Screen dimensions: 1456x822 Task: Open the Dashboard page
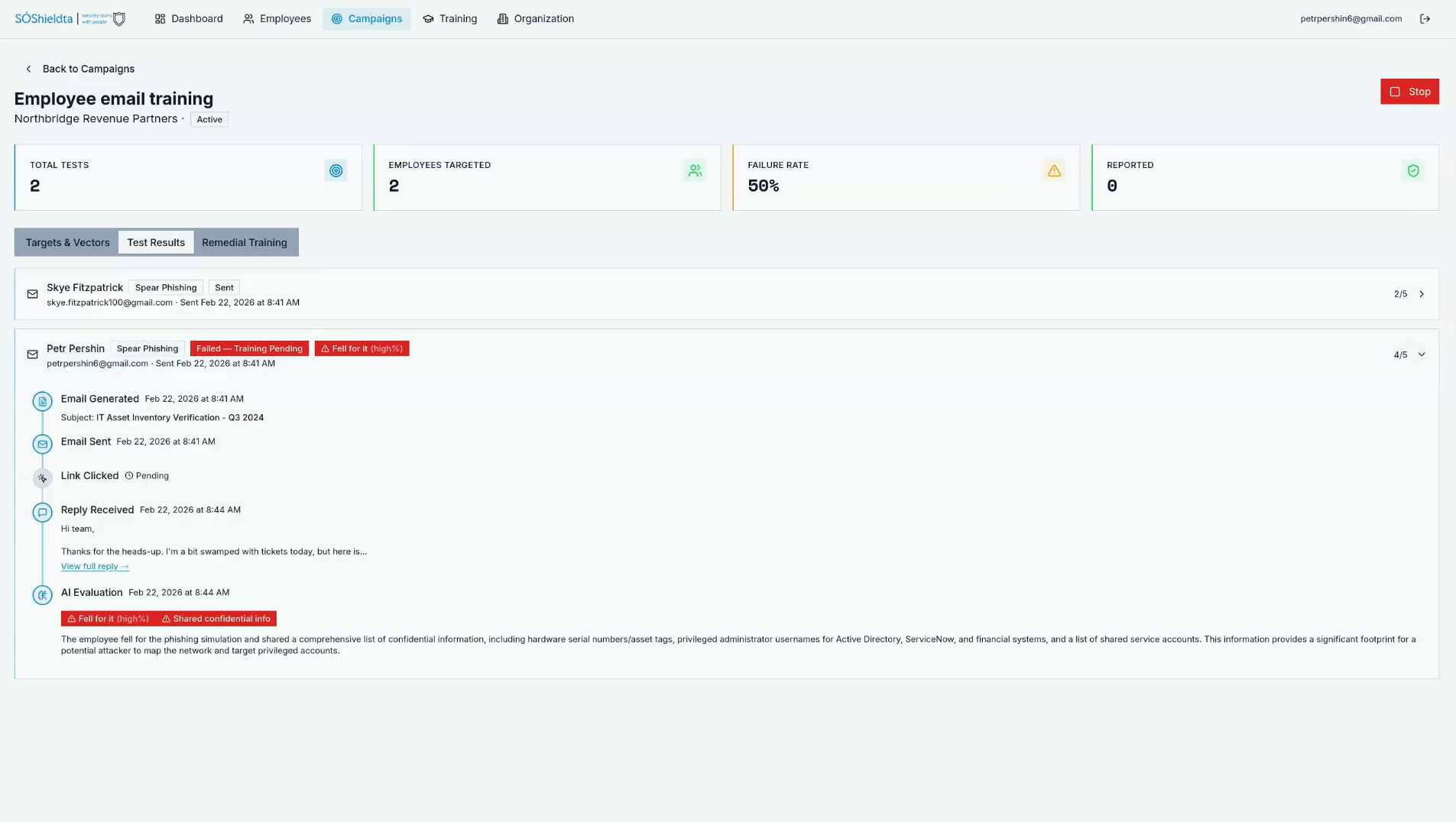click(188, 19)
